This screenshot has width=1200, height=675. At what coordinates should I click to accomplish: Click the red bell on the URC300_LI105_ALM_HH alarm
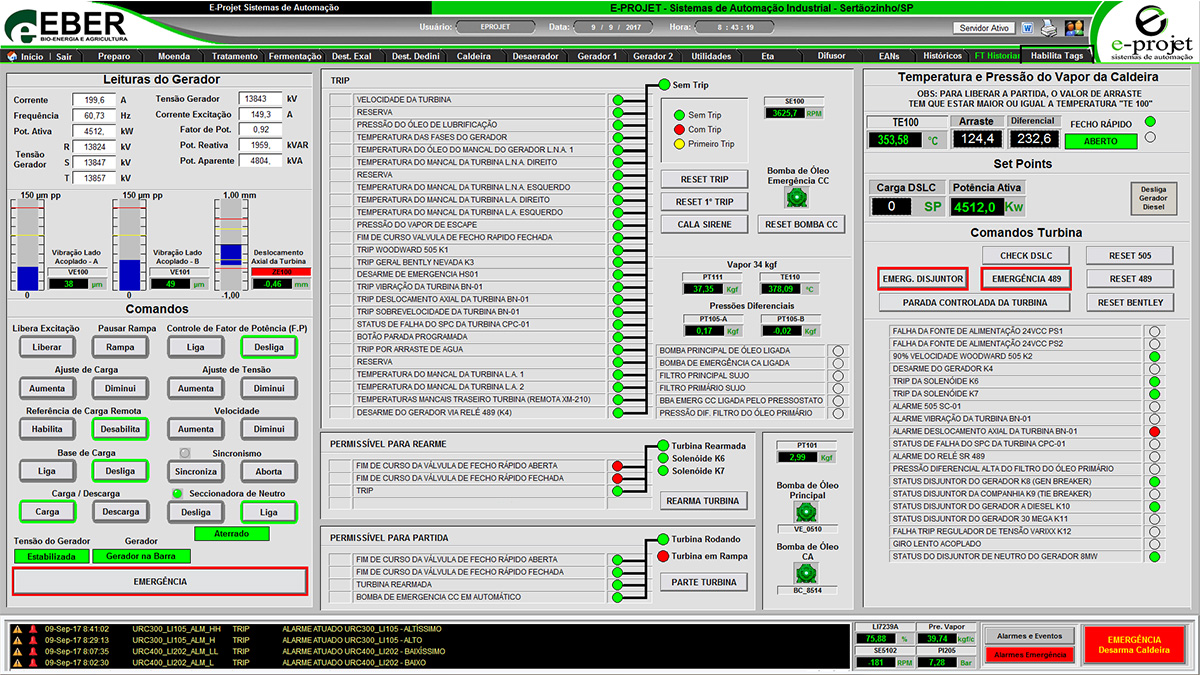tap(32, 629)
